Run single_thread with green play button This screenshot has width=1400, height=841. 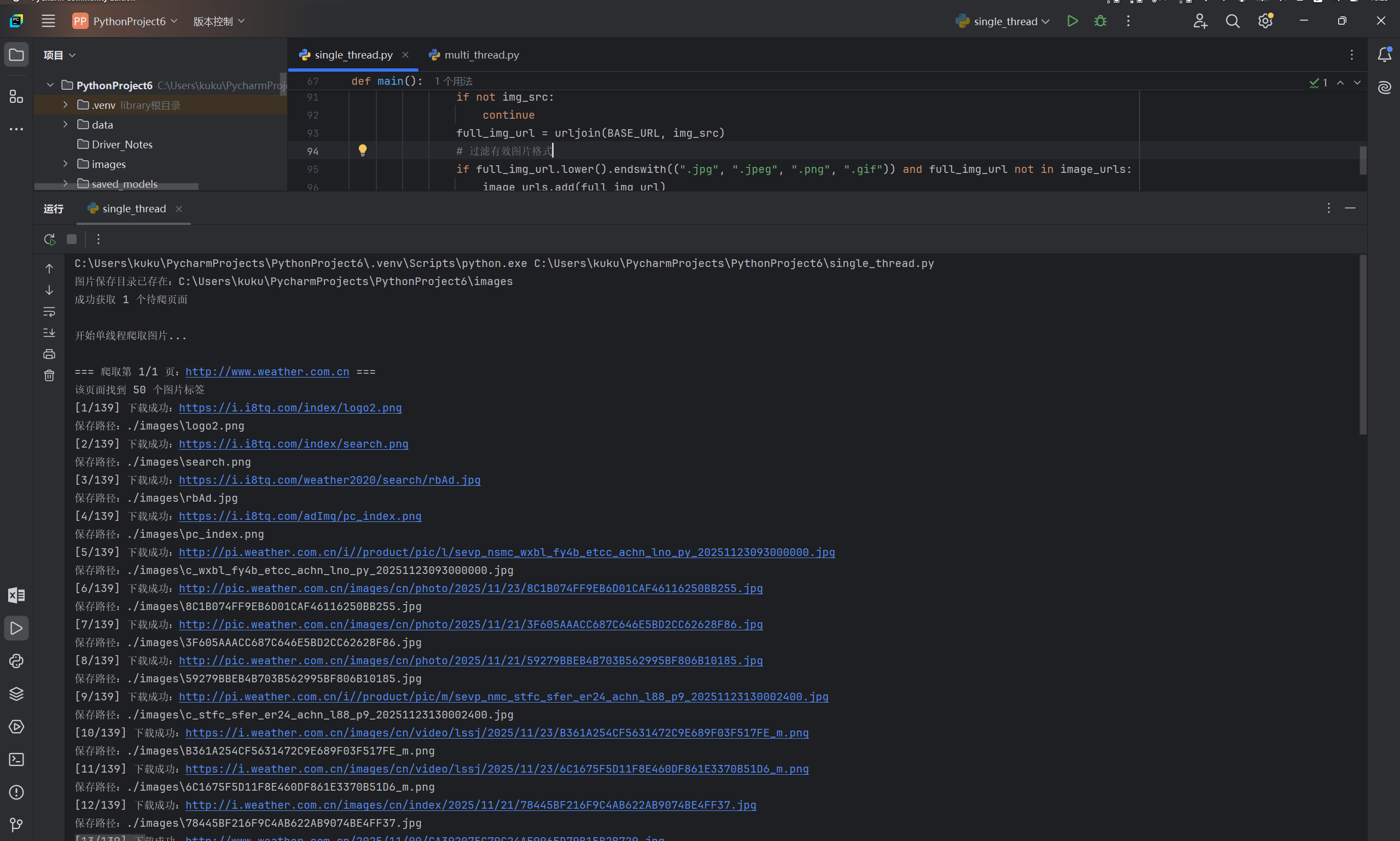[x=1072, y=21]
